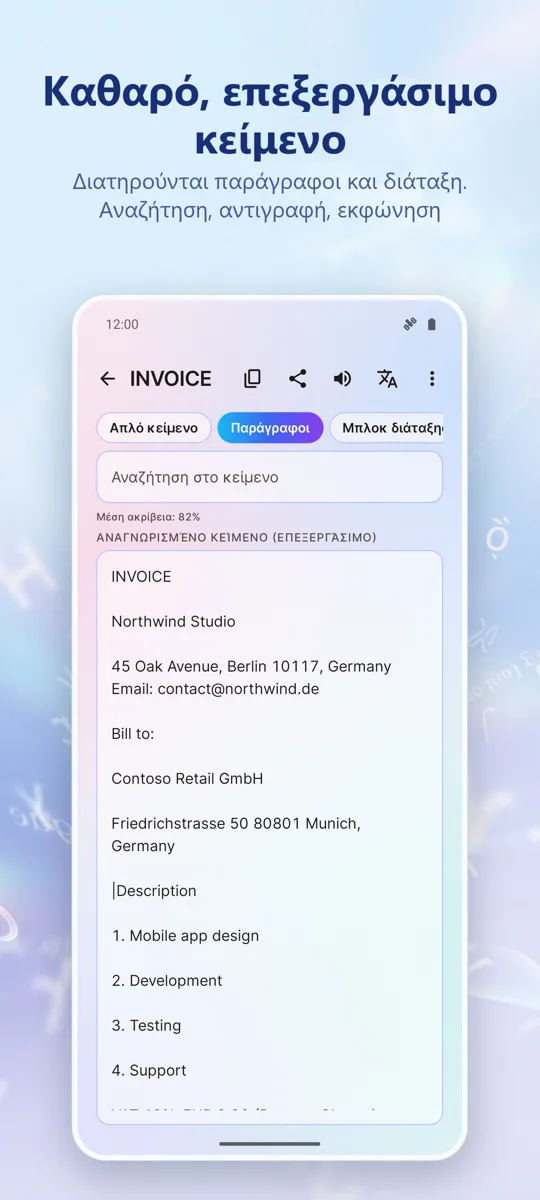Click the INVOICE title in header
This screenshot has width=540, height=1200.
click(x=171, y=378)
